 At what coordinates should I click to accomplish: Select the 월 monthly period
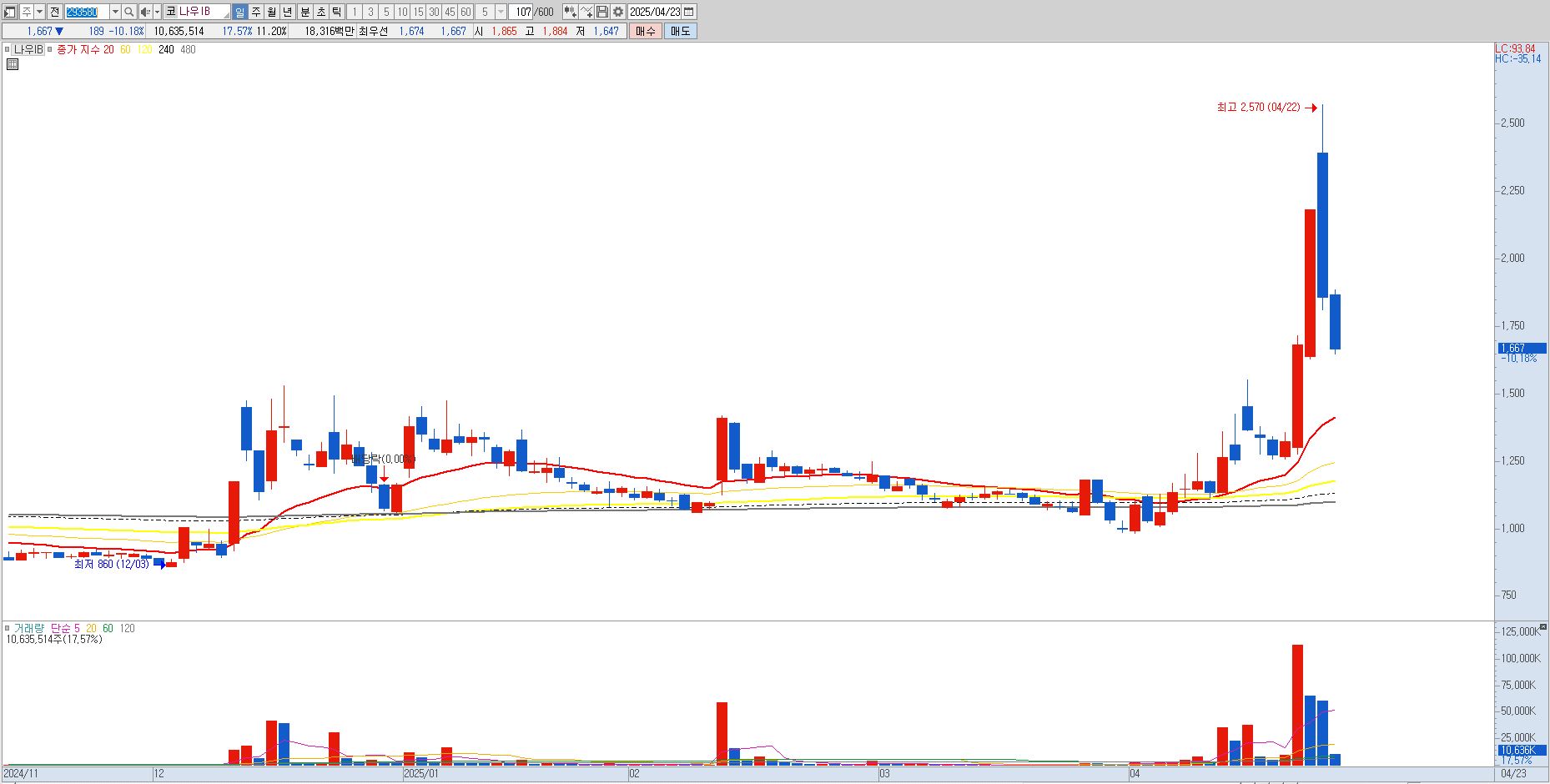272,12
